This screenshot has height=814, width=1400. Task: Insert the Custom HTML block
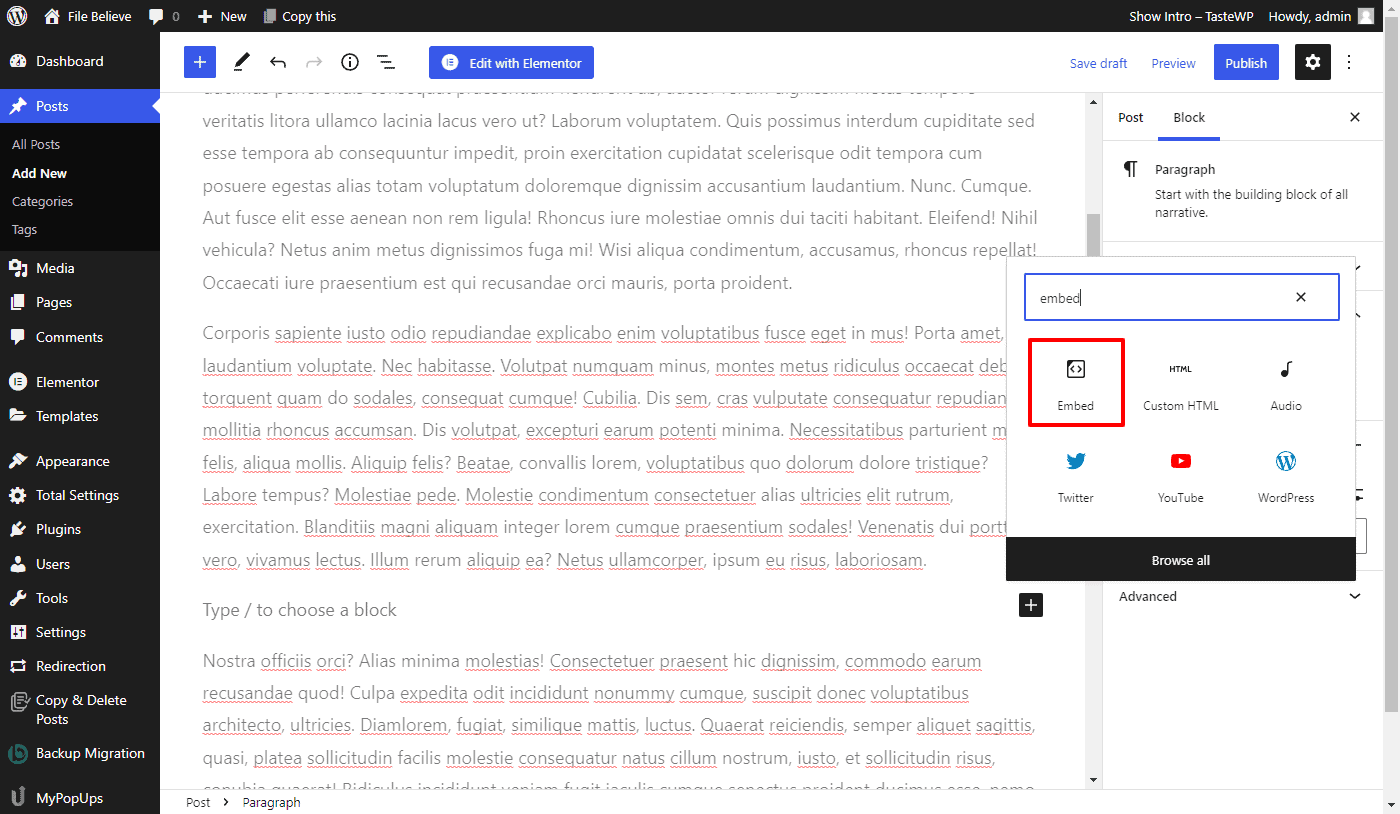pos(1181,384)
